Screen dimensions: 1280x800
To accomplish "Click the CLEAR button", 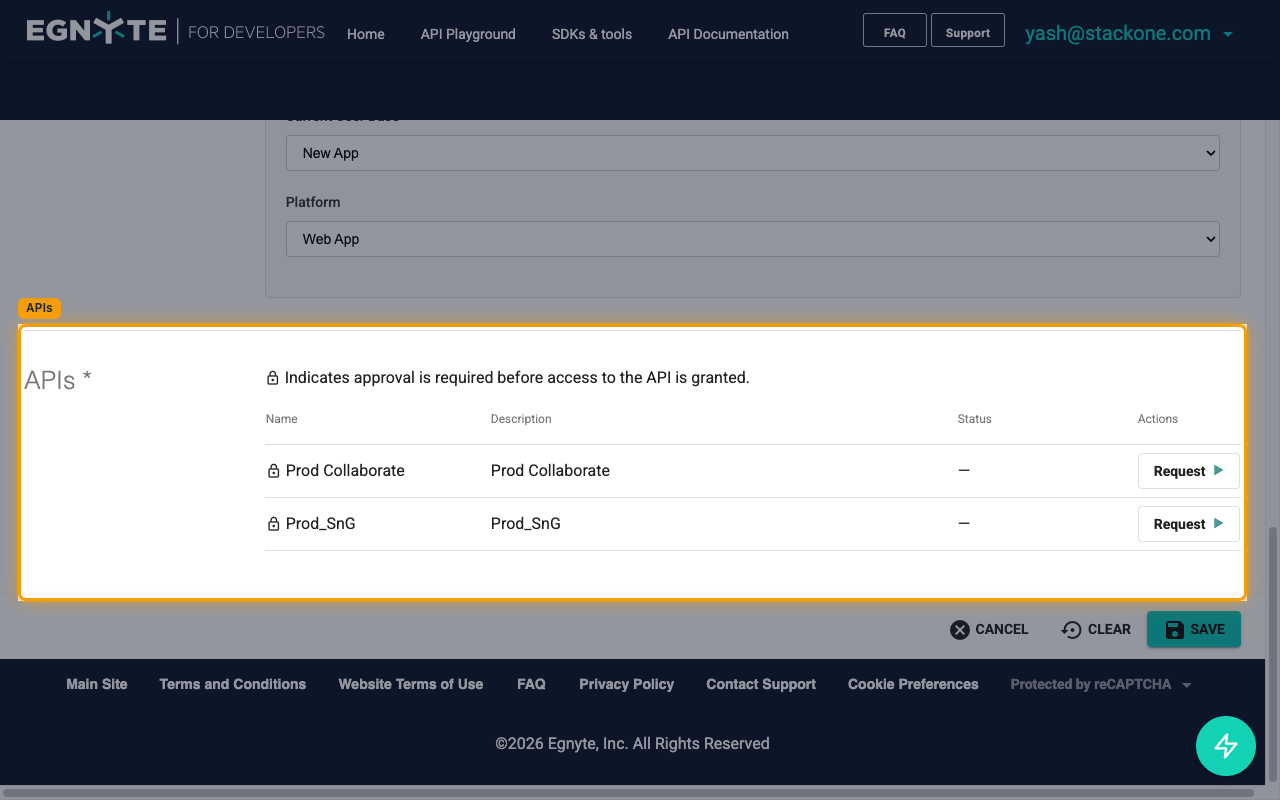I will click(x=1096, y=629).
